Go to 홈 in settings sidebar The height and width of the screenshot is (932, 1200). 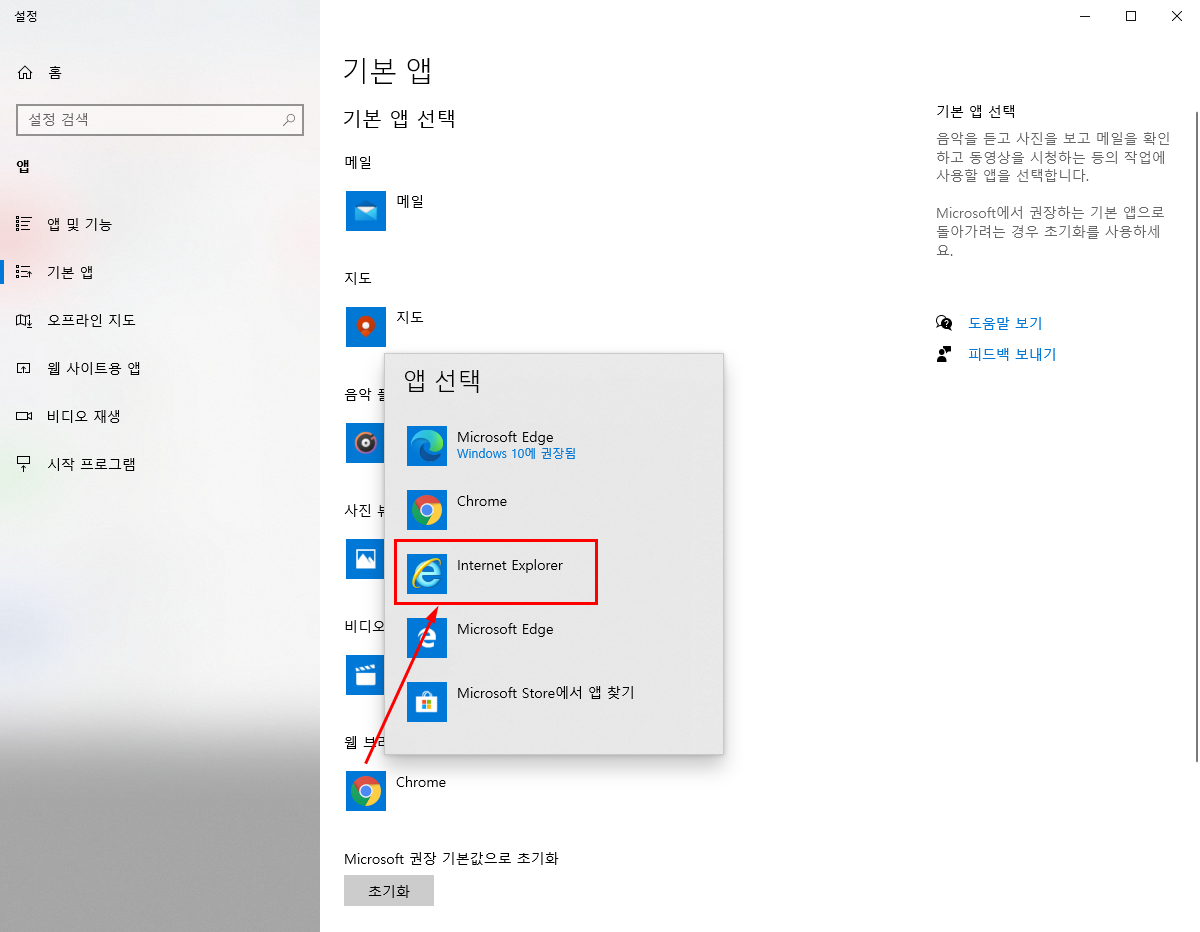[x=160, y=73]
